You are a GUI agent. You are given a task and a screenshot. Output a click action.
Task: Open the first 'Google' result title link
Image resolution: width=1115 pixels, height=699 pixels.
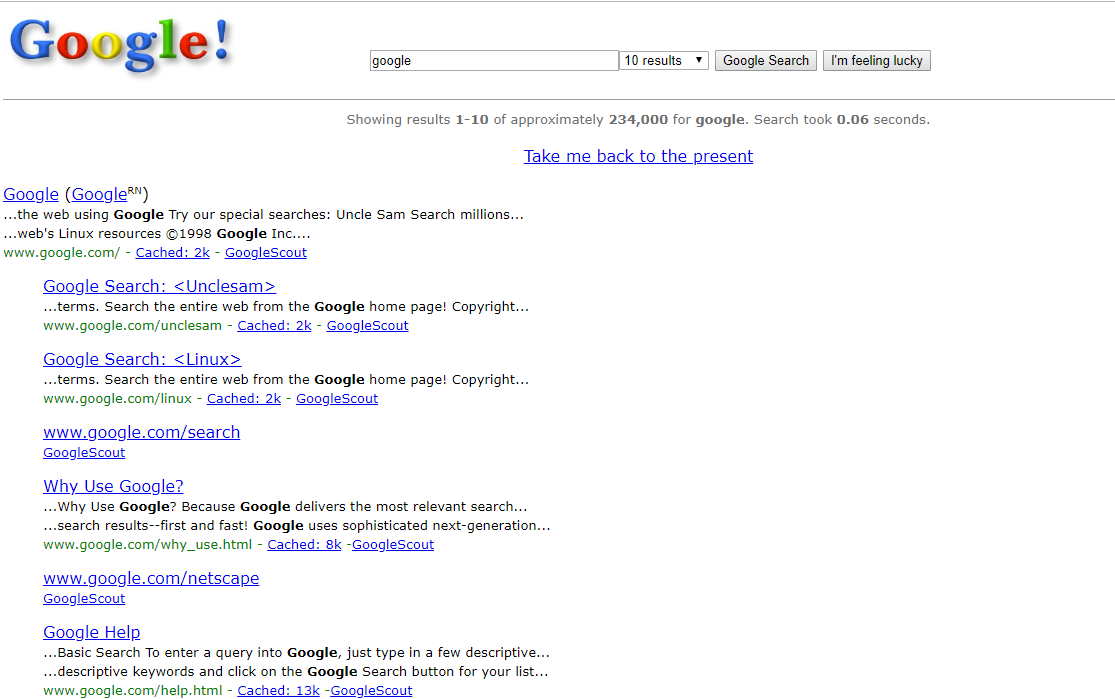click(31, 194)
